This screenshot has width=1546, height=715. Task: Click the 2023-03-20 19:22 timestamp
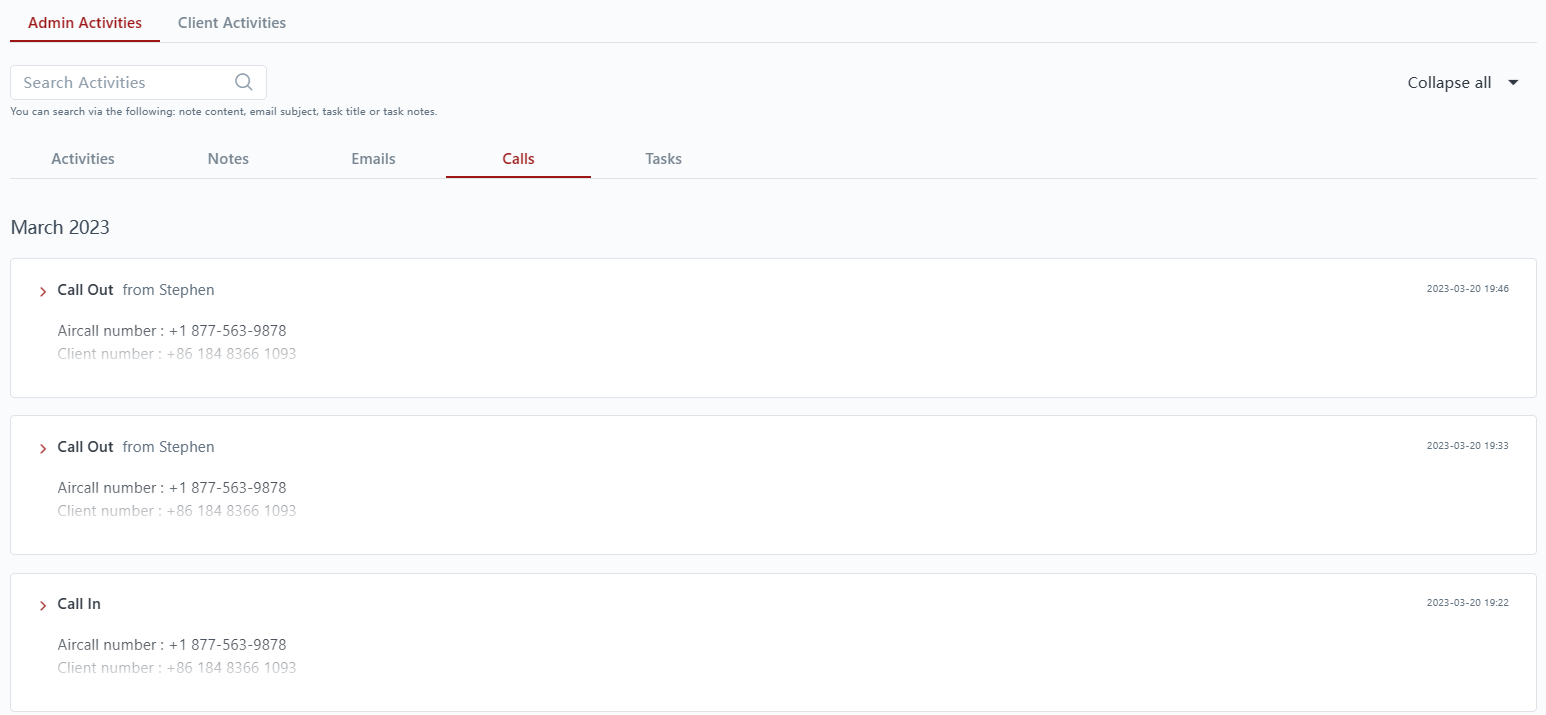[1467, 603]
